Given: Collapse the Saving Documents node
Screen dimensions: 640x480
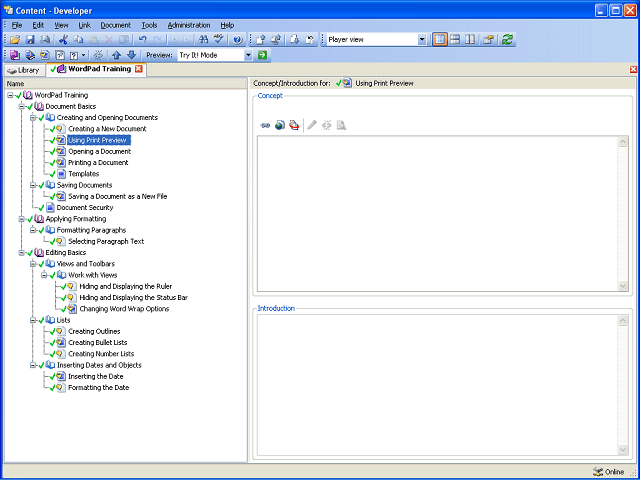Looking at the screenshot, I should [x=33, y=185].
